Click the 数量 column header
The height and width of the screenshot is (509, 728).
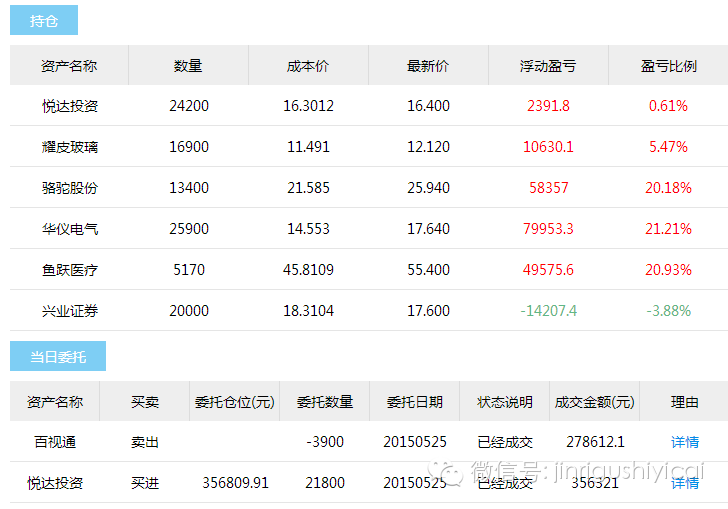(188, 65)
